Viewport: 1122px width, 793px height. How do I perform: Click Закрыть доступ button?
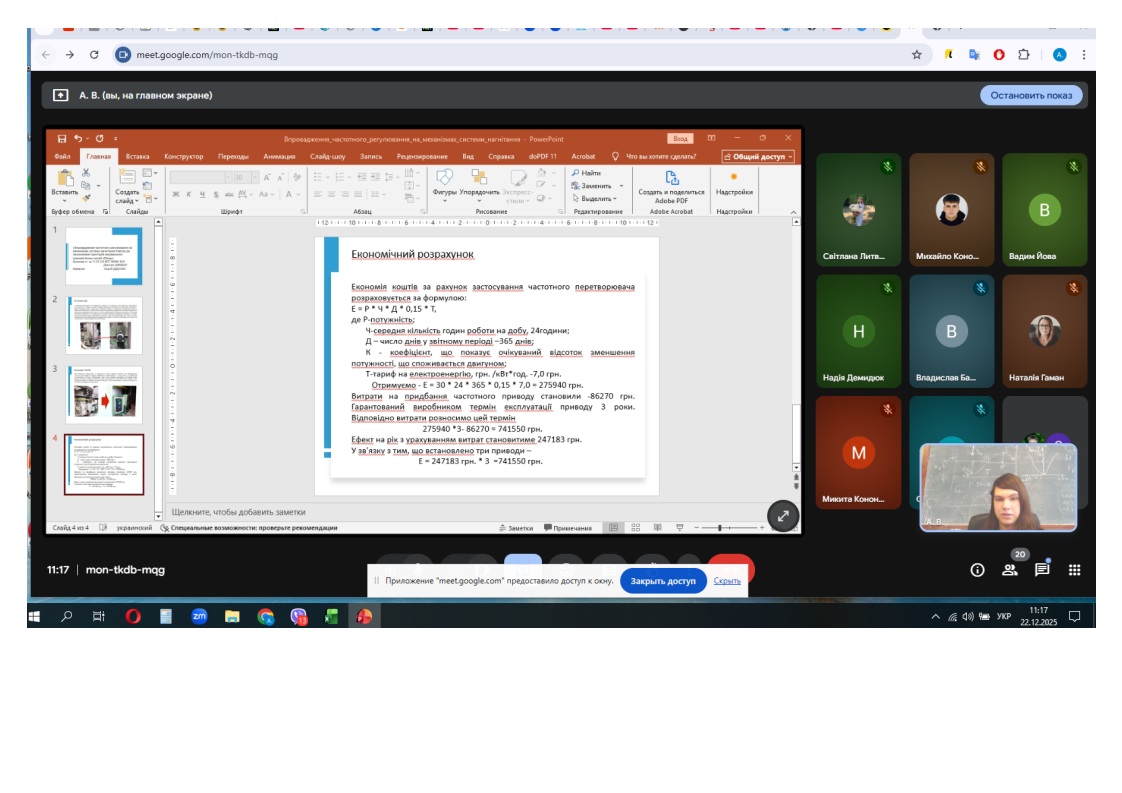(663, 581)
